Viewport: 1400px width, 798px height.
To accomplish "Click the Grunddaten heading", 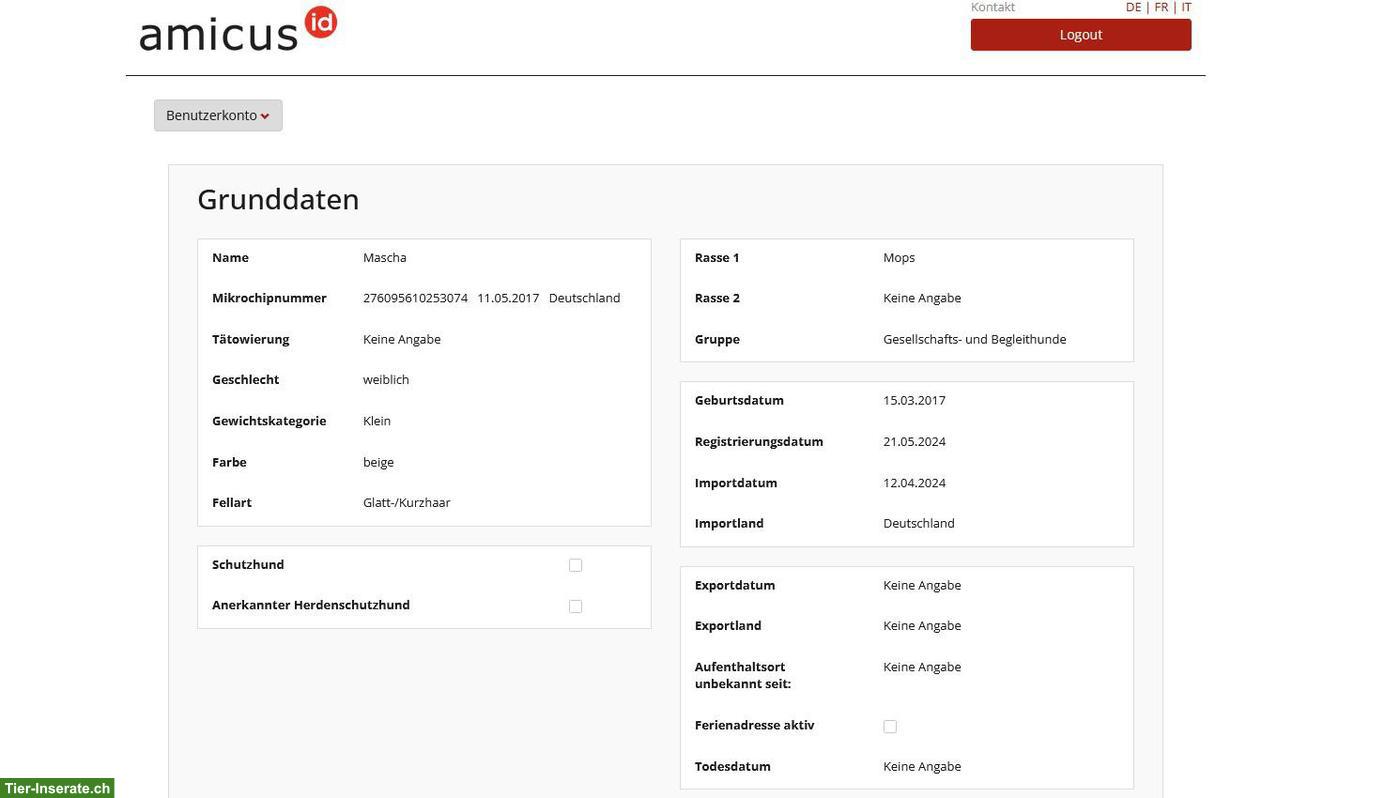I will coord(278,199).
